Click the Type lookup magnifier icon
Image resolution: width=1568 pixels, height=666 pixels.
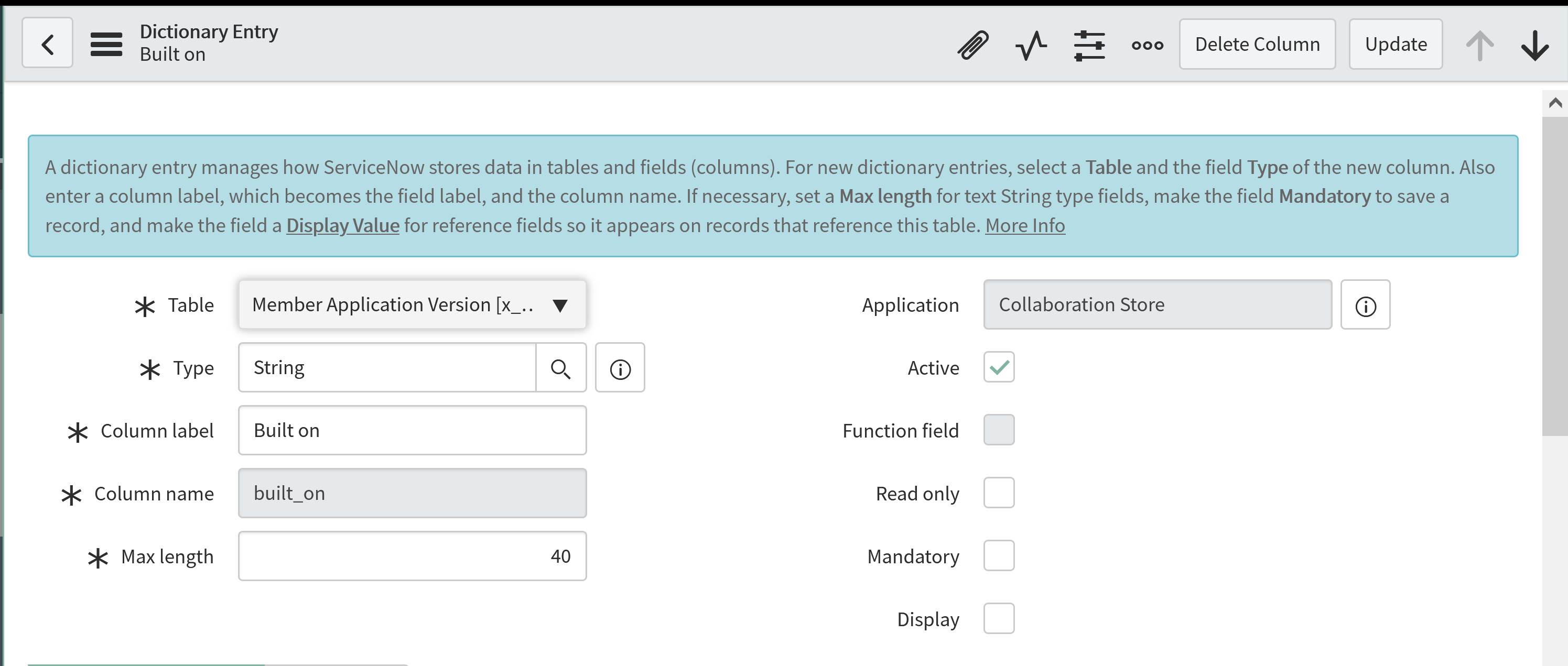[x=560, y=368]
